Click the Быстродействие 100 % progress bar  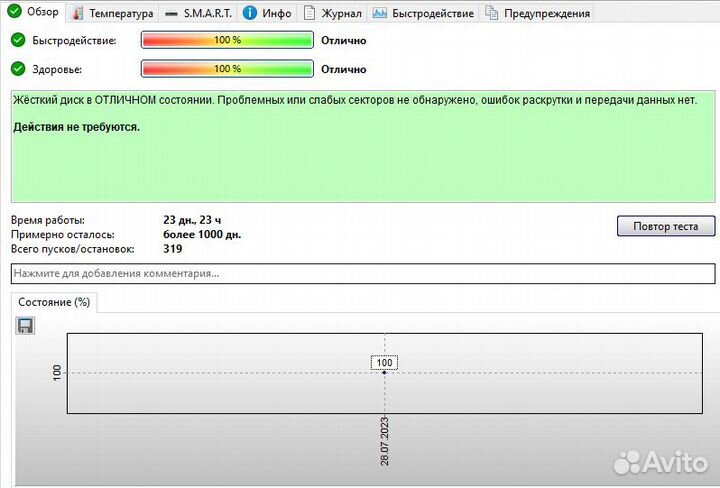[227, 40]
